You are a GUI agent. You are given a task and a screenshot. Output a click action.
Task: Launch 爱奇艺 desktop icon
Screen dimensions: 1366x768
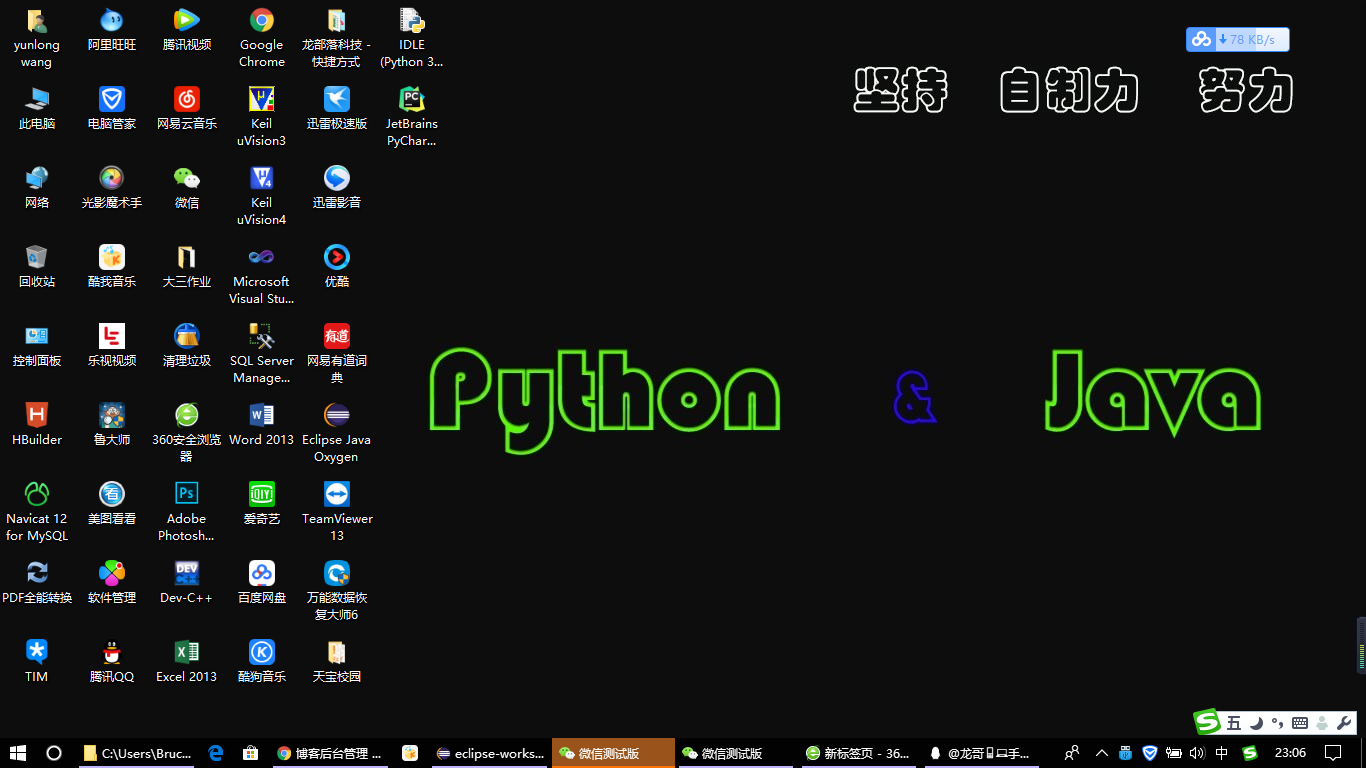(262, 504)
